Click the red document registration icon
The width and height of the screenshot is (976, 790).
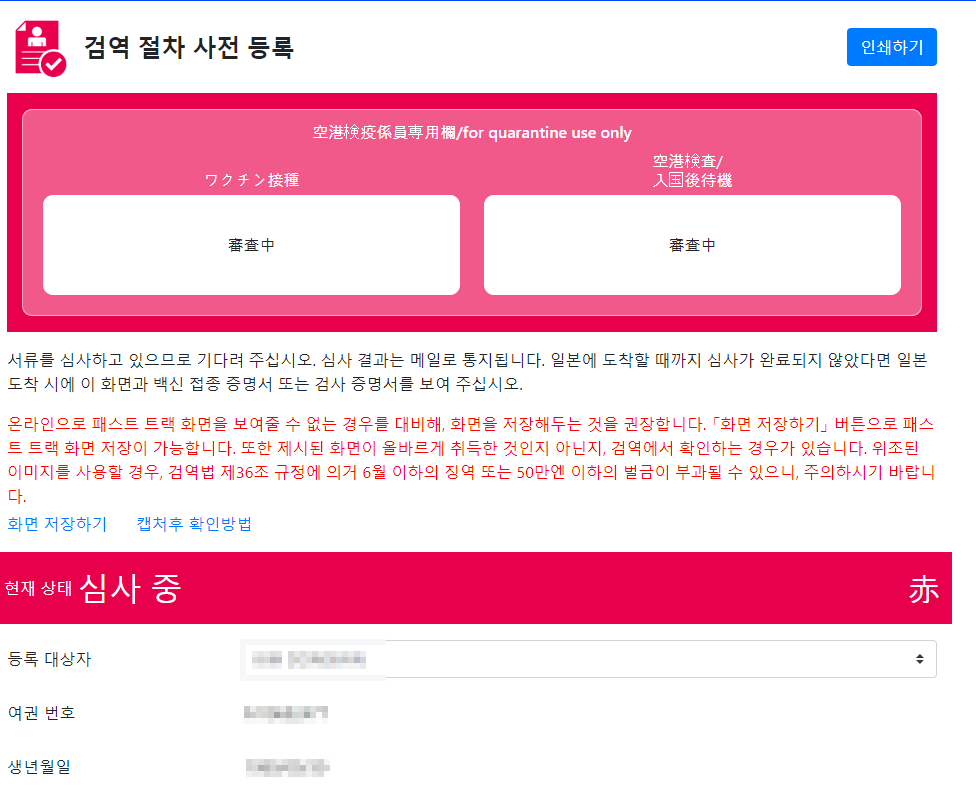click(38, 44)
